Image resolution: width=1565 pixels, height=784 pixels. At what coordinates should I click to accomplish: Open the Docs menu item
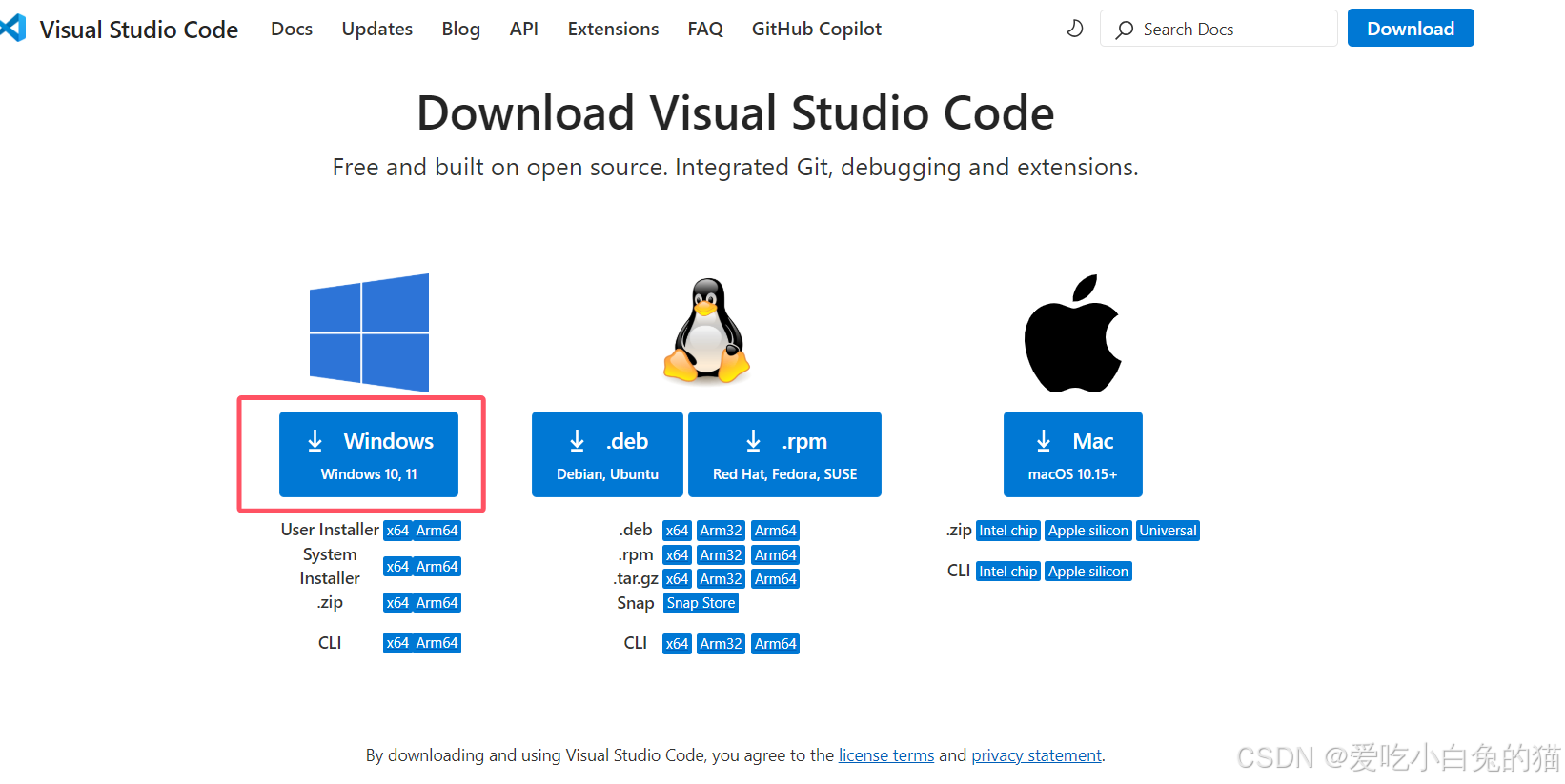click(x=292, y=29)
